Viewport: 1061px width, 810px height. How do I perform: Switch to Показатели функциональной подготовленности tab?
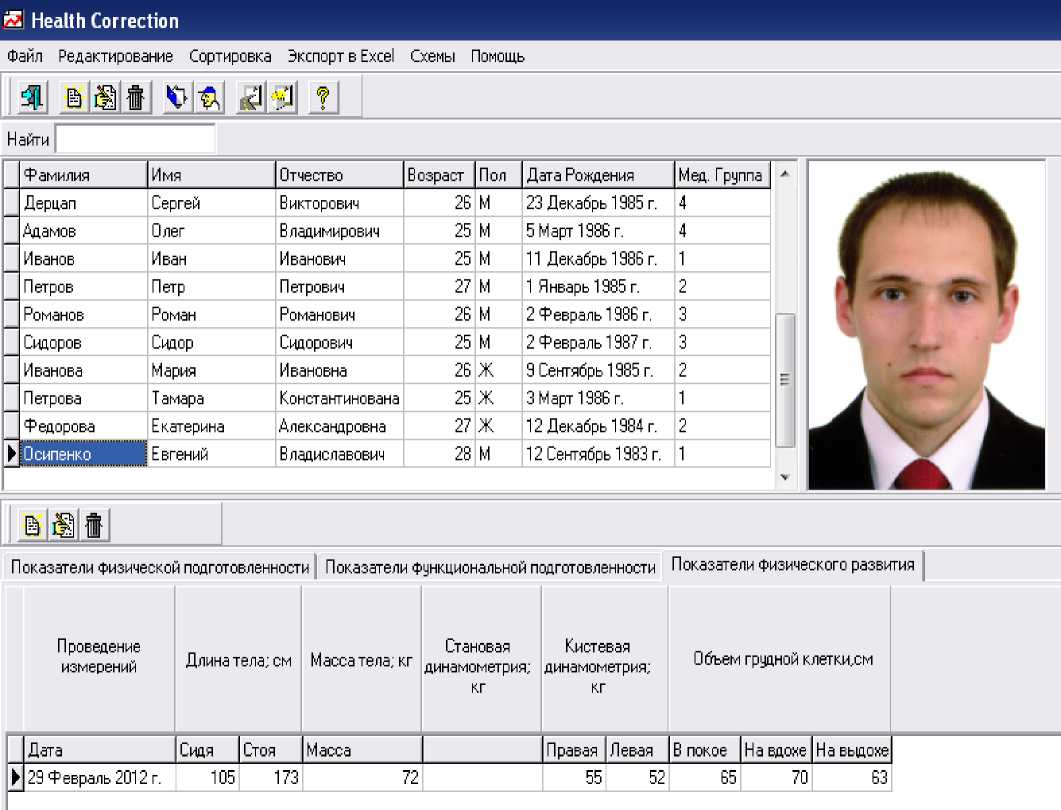tap(490, 567)
